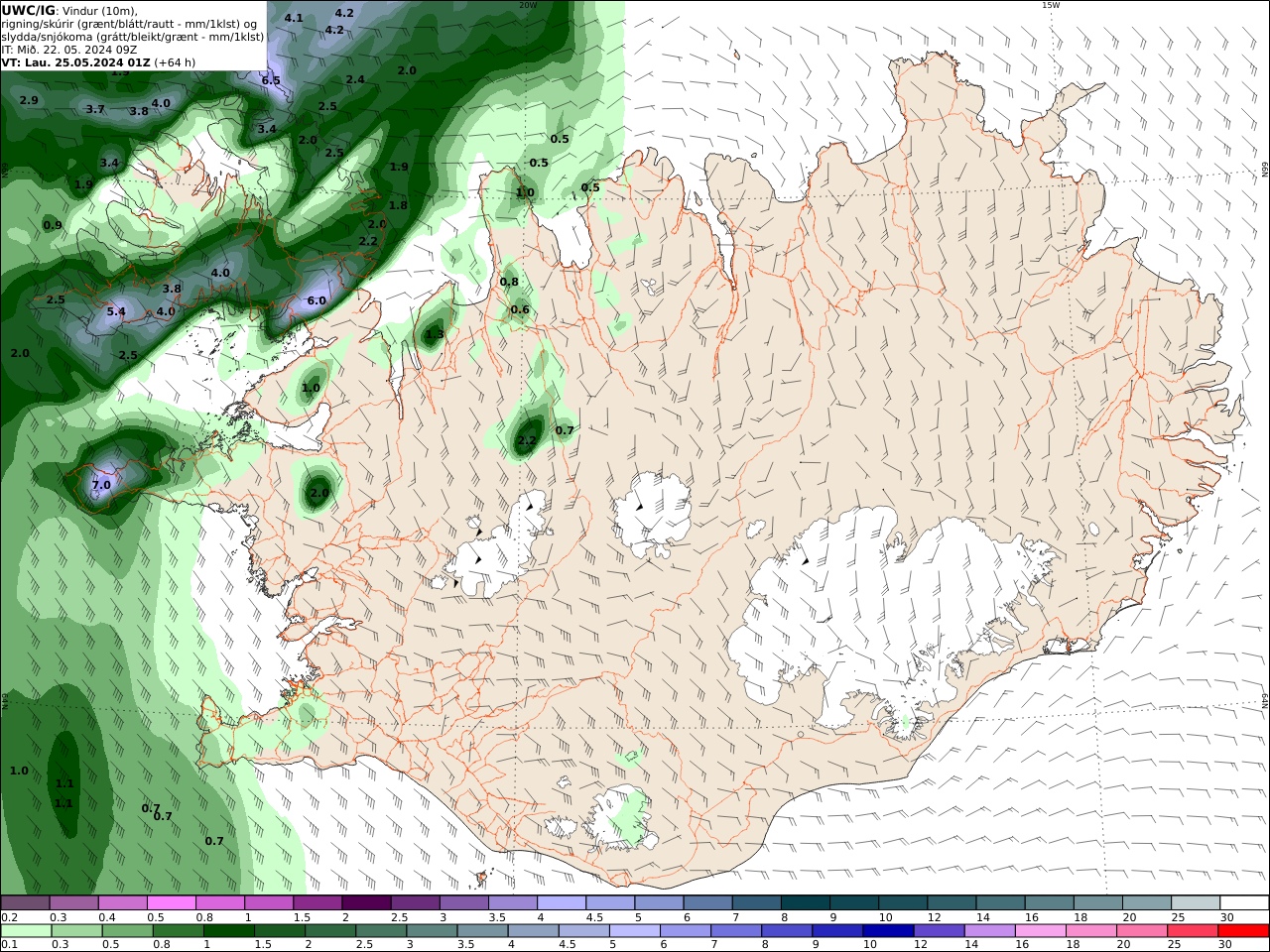
Task: Click the palest green swatch labeled 0.1
Action: coord(26,931)
